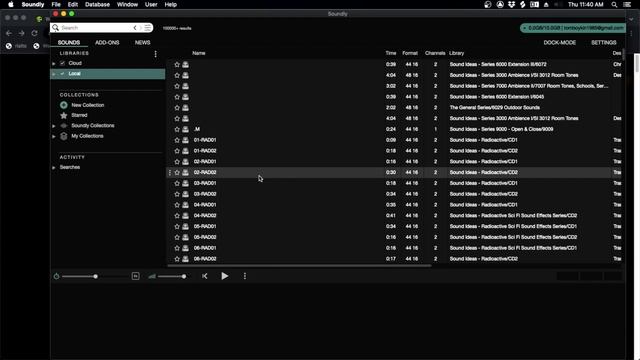The image size is (640, 360).
Task: Sort by Time column header
Action: [x=391, y=53]
